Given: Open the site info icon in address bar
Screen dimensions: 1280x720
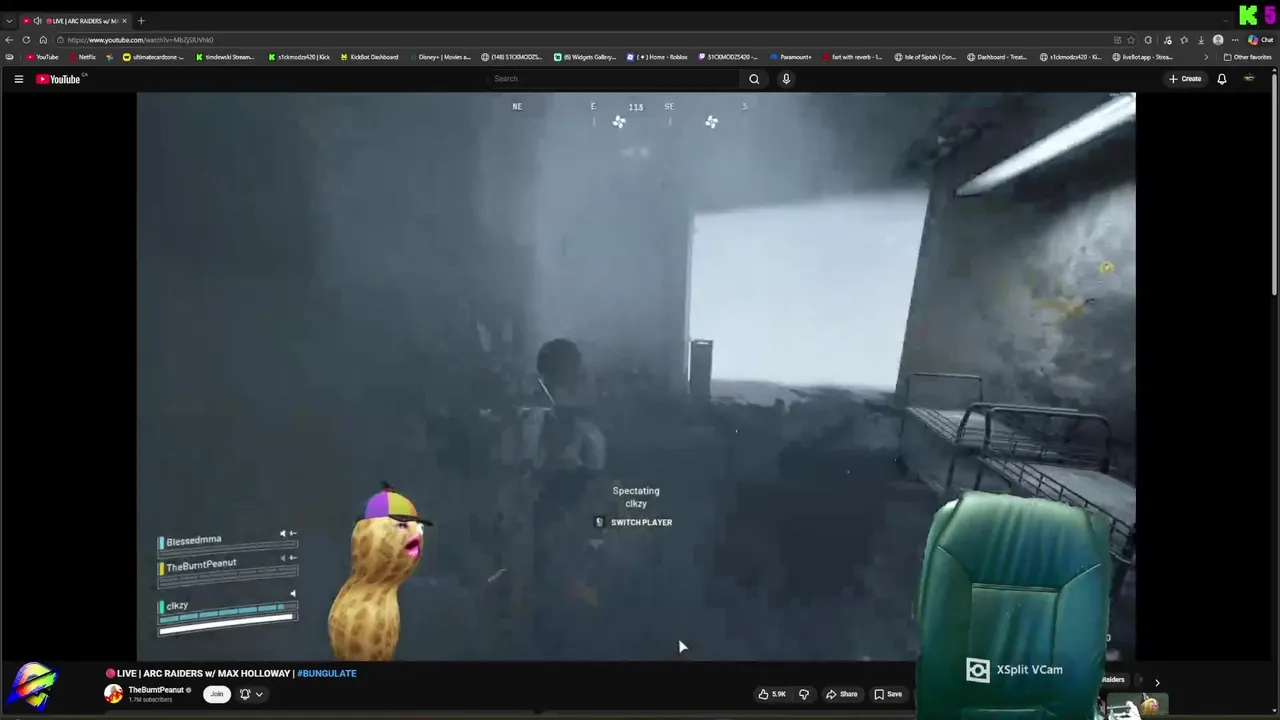Looking at the screenshot, I should tap(60, 40).
